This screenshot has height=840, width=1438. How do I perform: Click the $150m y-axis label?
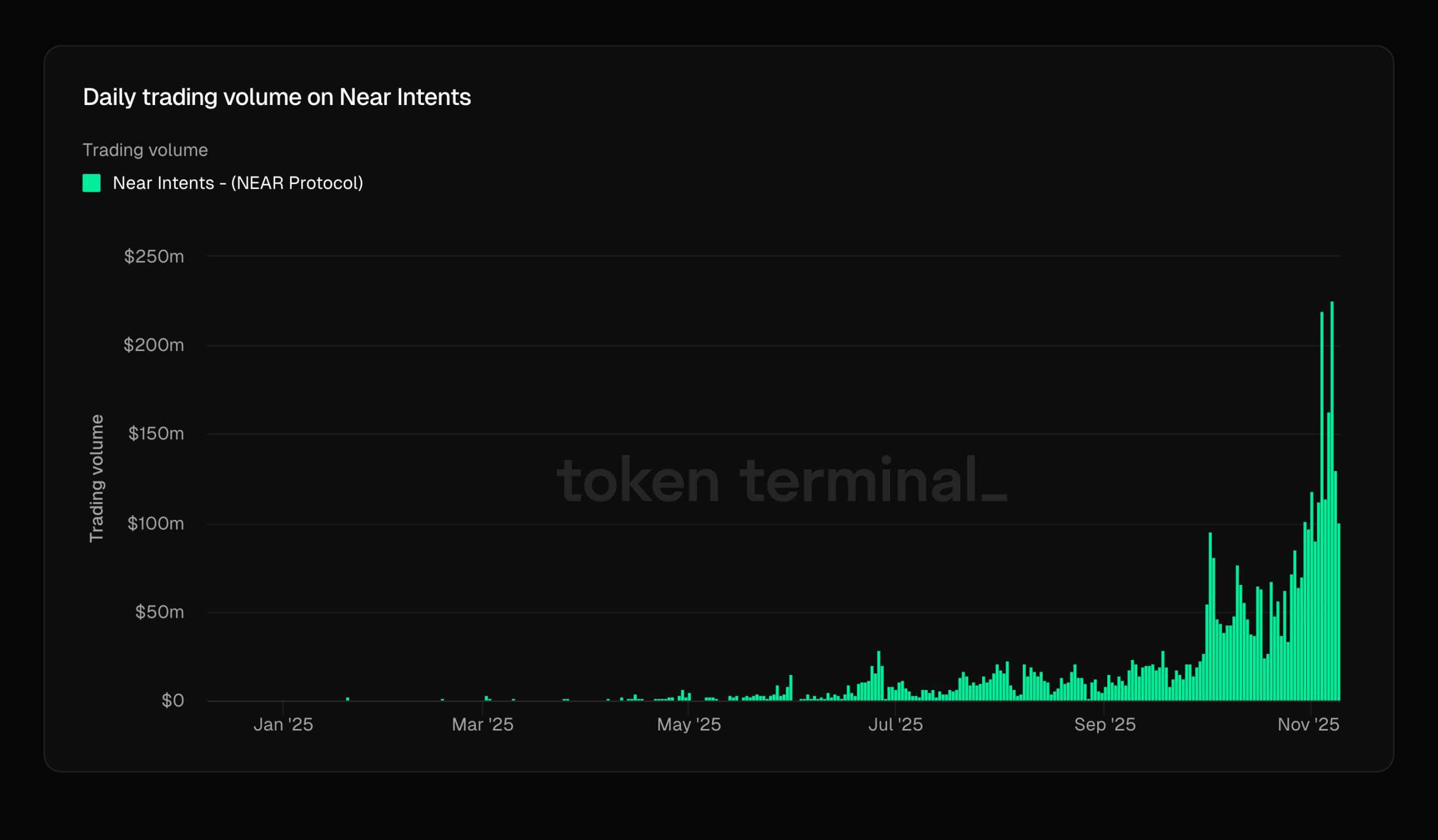pos(156,433)
